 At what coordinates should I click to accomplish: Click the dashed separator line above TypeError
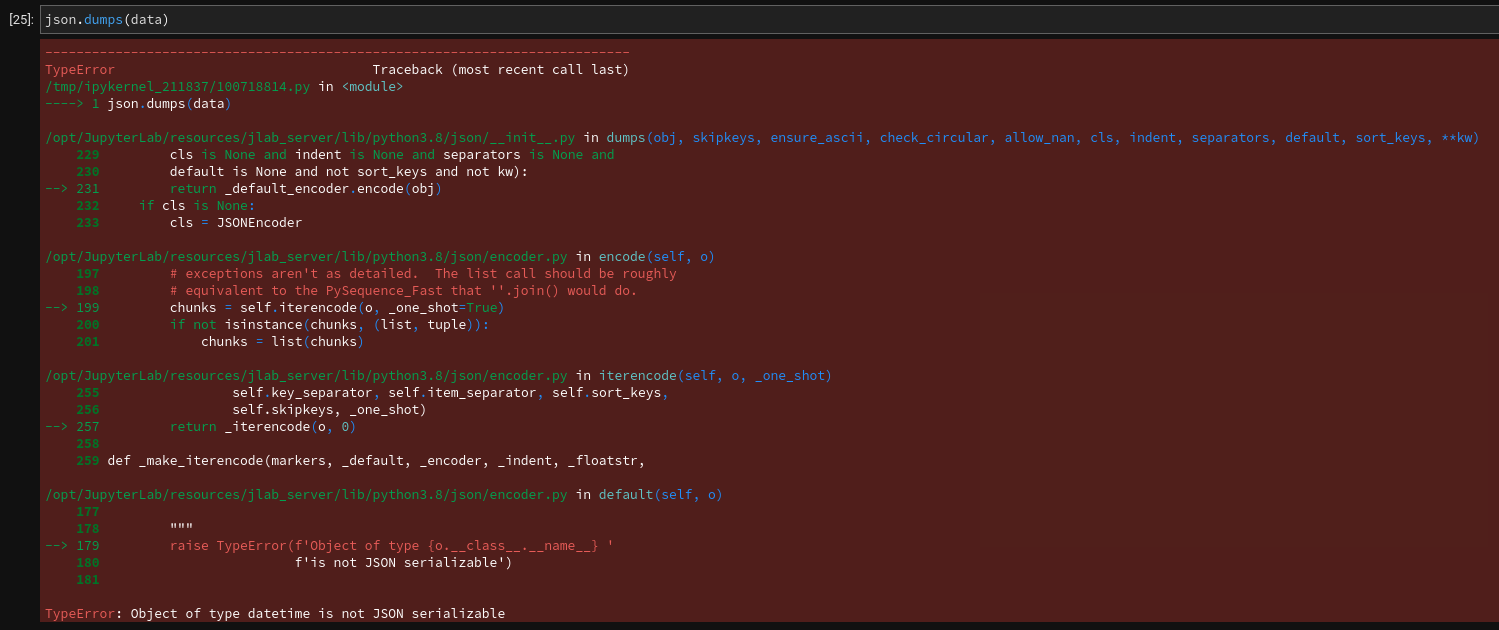pos(336,52)
